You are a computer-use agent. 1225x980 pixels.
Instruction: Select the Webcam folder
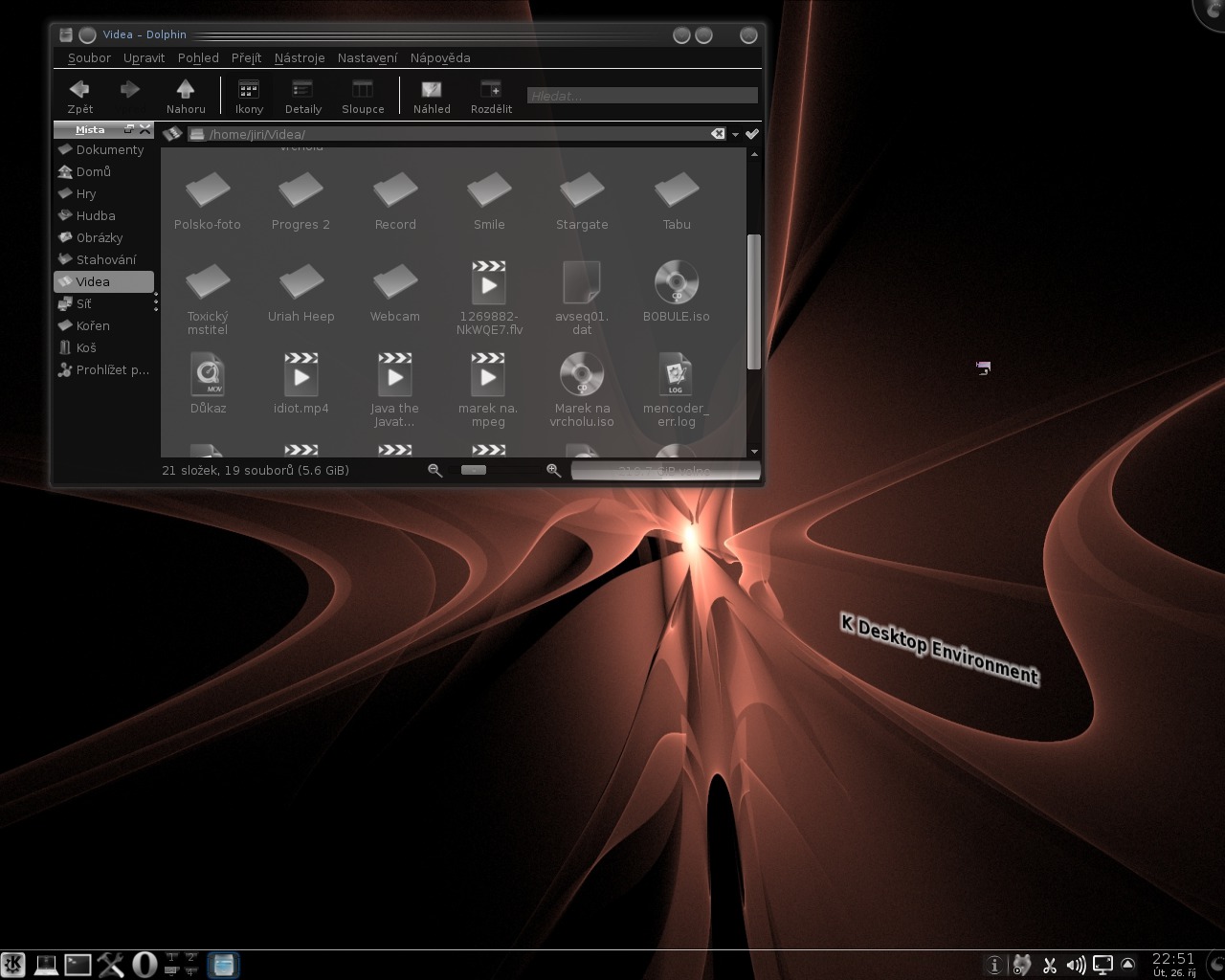coord(395,293)
